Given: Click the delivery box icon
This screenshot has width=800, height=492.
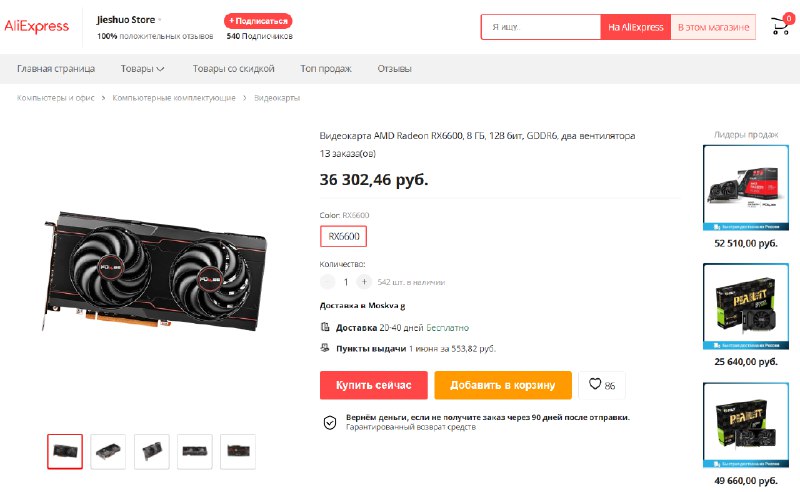Looking at the screenshot, I should [x=325, y=327].
